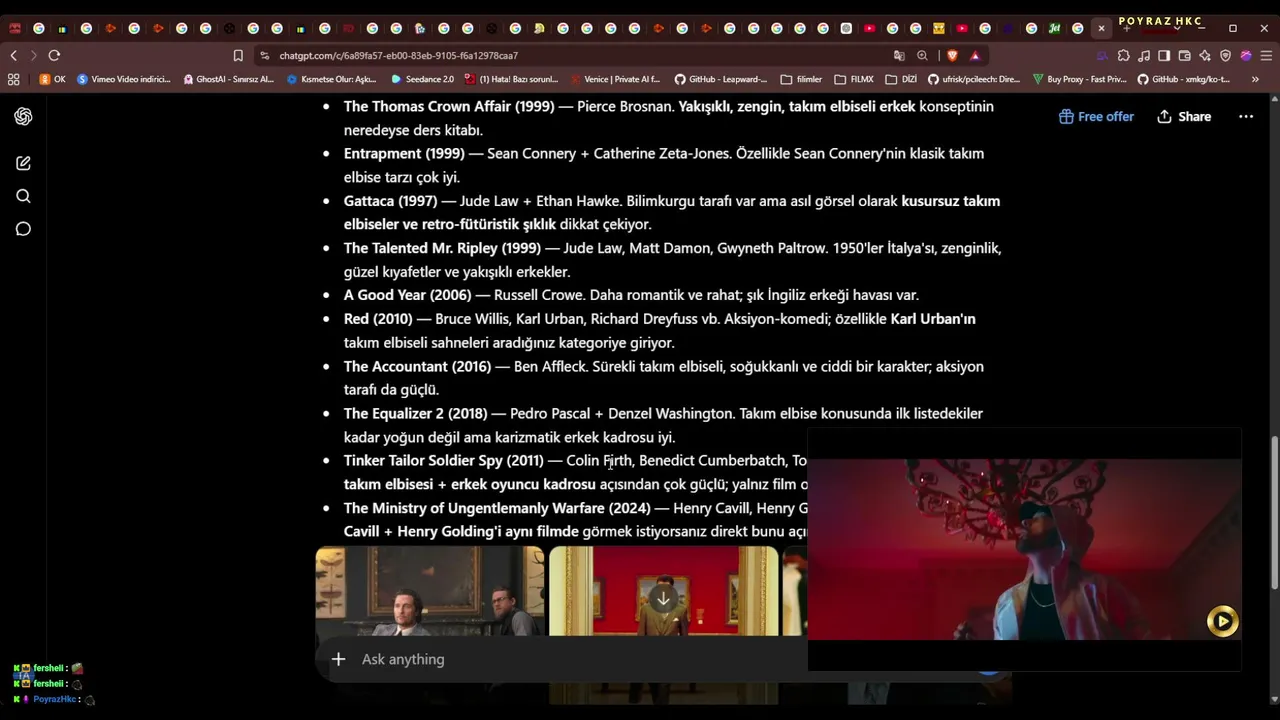The width and height of the screenshot is (1280, 720).
Task: Open Leo AI sparkle icon in toolbar
Action: click(1205, 56)
